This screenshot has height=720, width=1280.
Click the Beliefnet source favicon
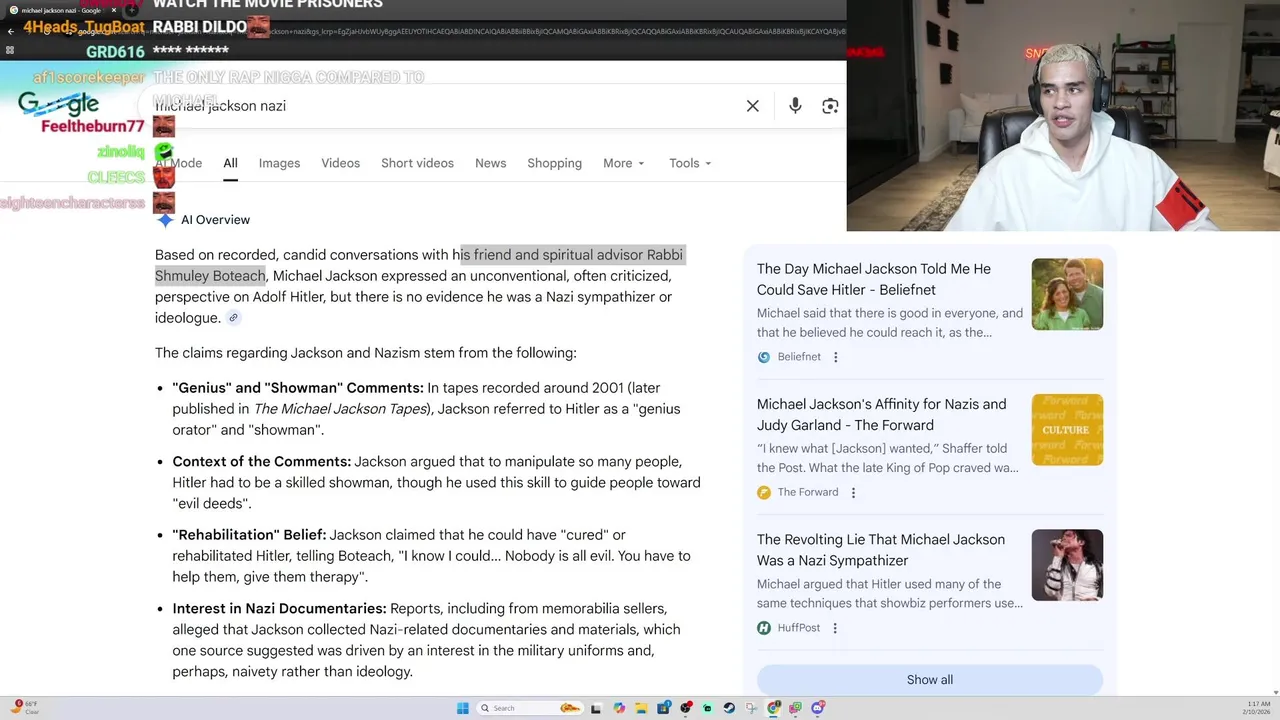tap(764, 357)
